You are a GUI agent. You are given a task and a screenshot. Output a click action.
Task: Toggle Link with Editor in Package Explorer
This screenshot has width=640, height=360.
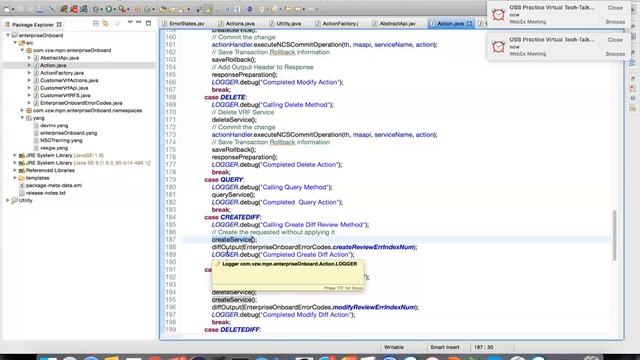click(105, 24)
